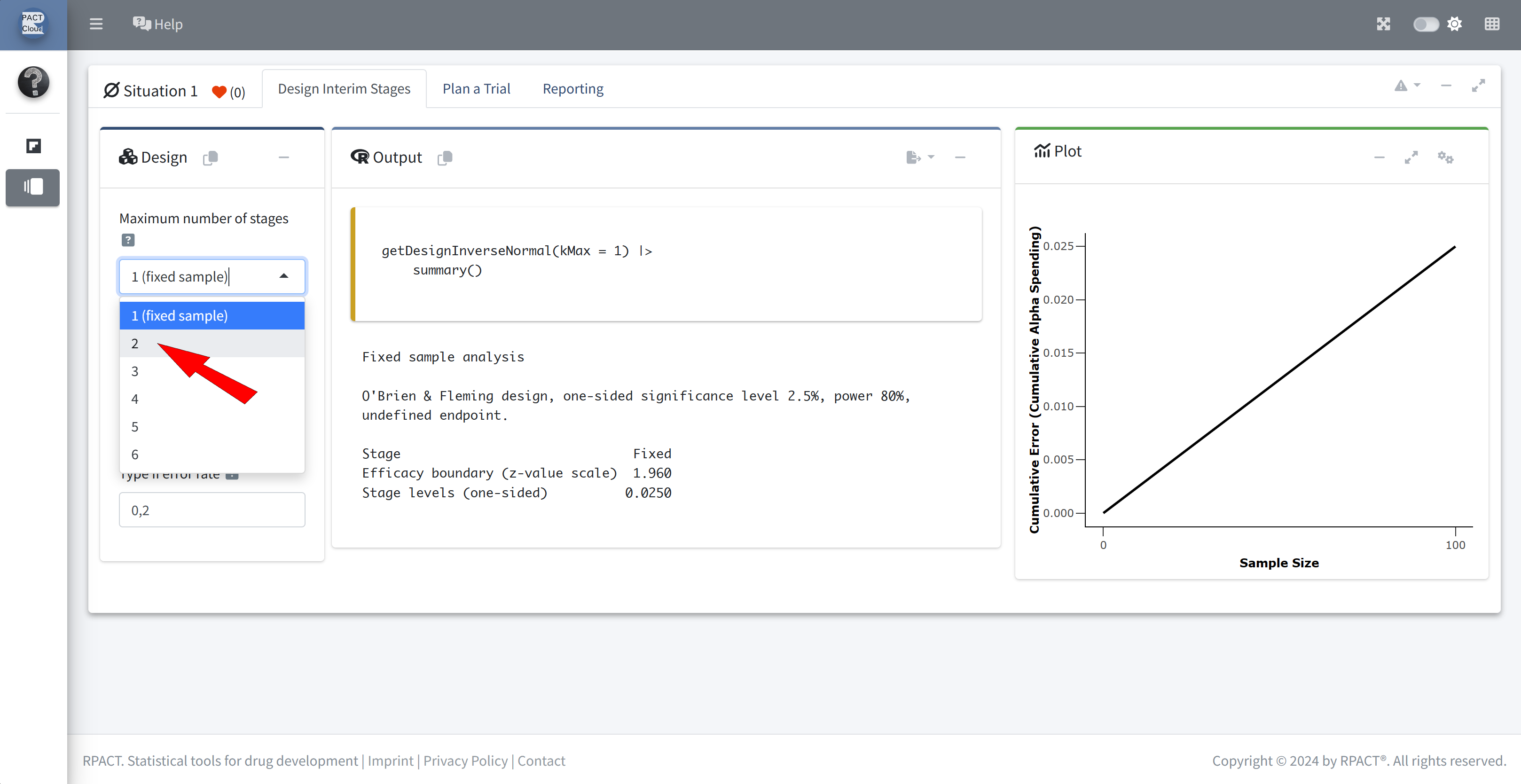Switch to the Plan a Trial tab
The image size is (1521, 784).
[476, 88]
